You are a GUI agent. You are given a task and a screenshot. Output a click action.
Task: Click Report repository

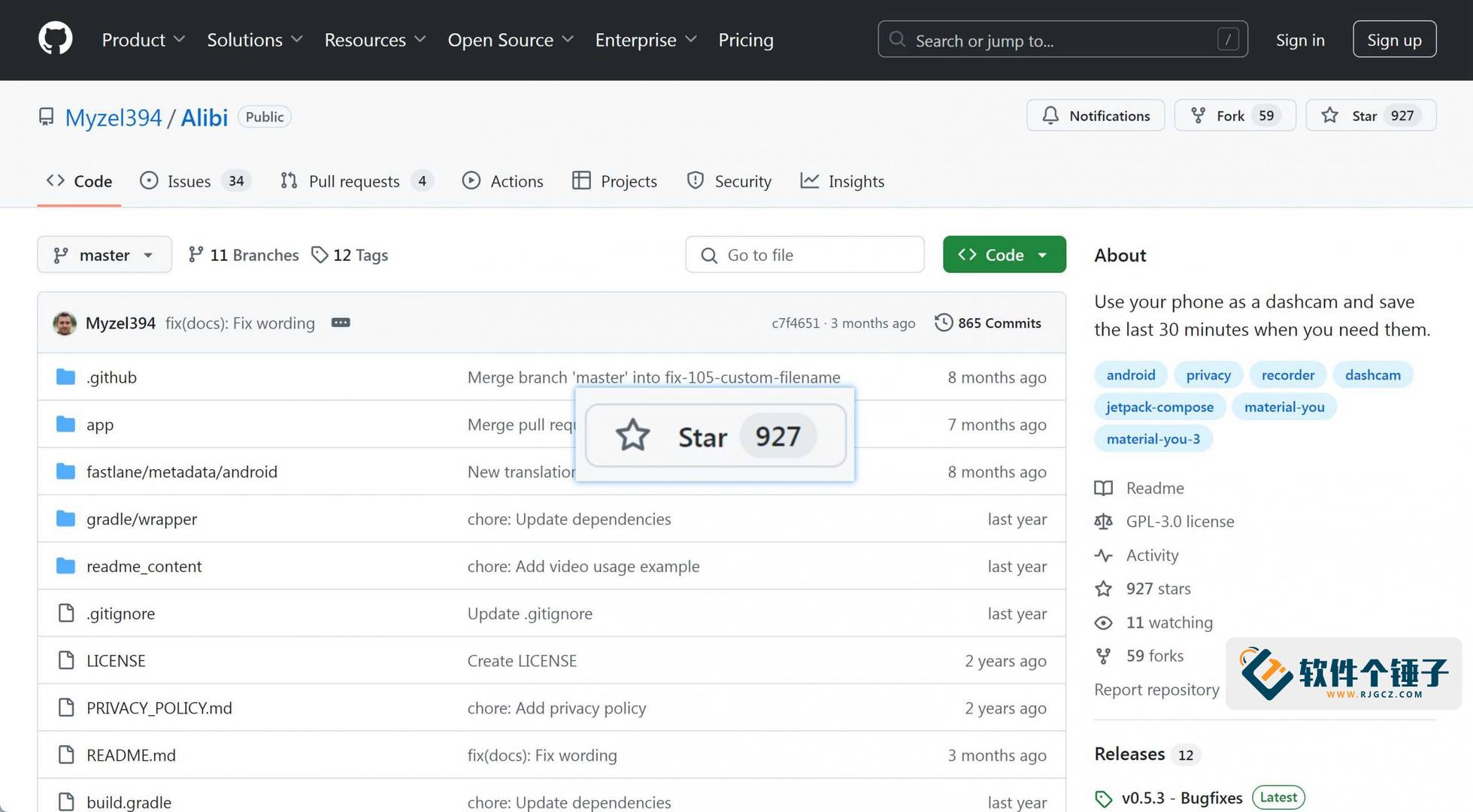click(x=1156, y=689)
